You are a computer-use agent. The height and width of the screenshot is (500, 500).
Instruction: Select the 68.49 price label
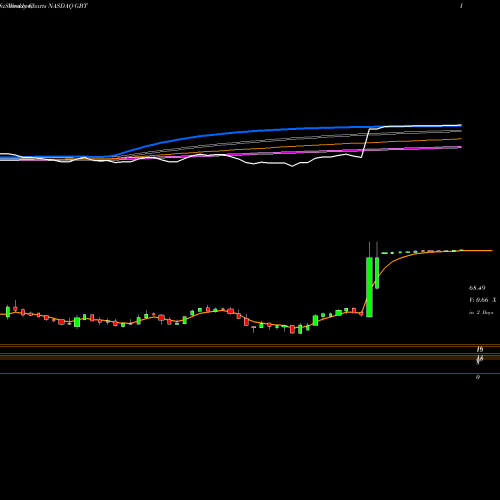[477, 287]
